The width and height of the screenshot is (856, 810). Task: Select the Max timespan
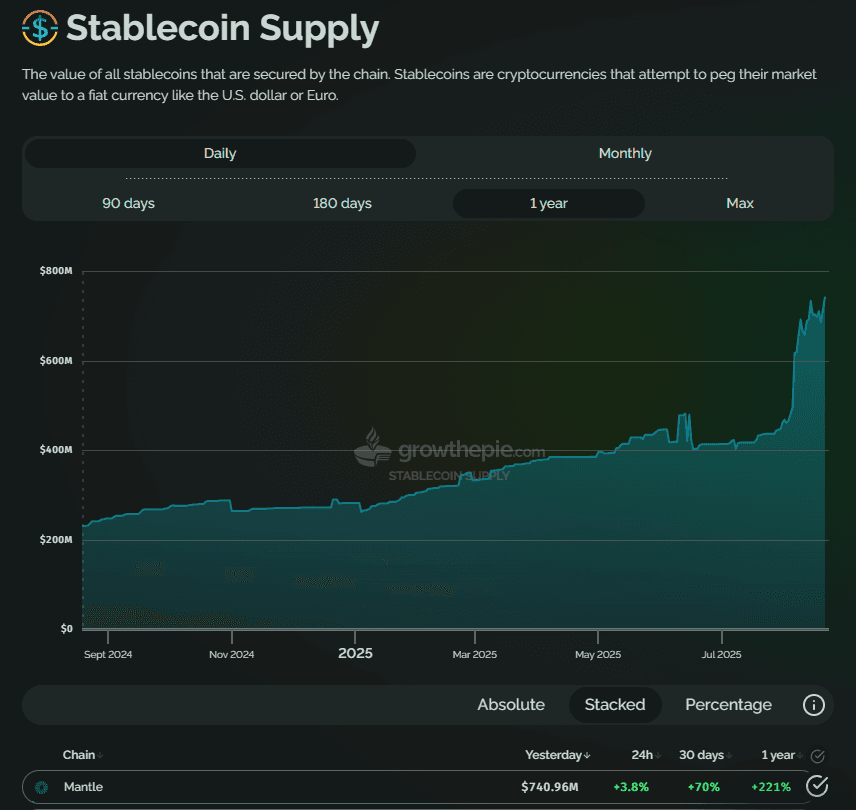(x=740, y=204)
